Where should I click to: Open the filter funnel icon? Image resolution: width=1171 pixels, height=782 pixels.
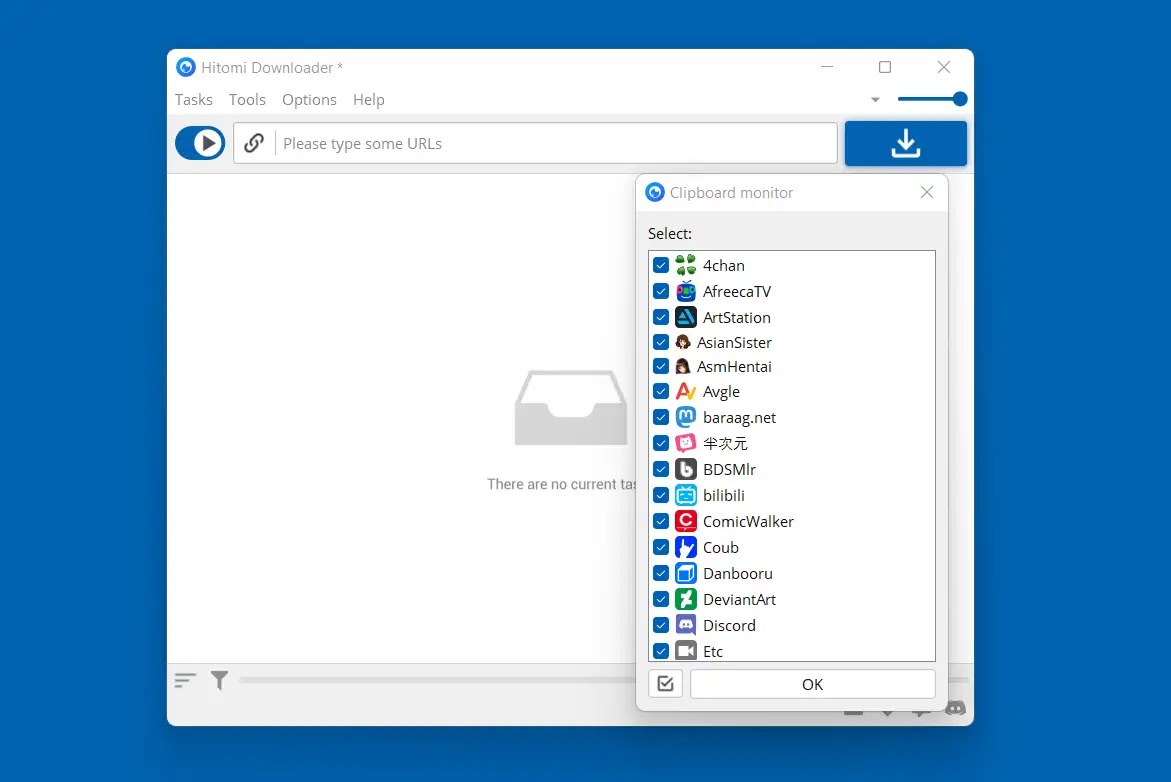pos(219,680)
